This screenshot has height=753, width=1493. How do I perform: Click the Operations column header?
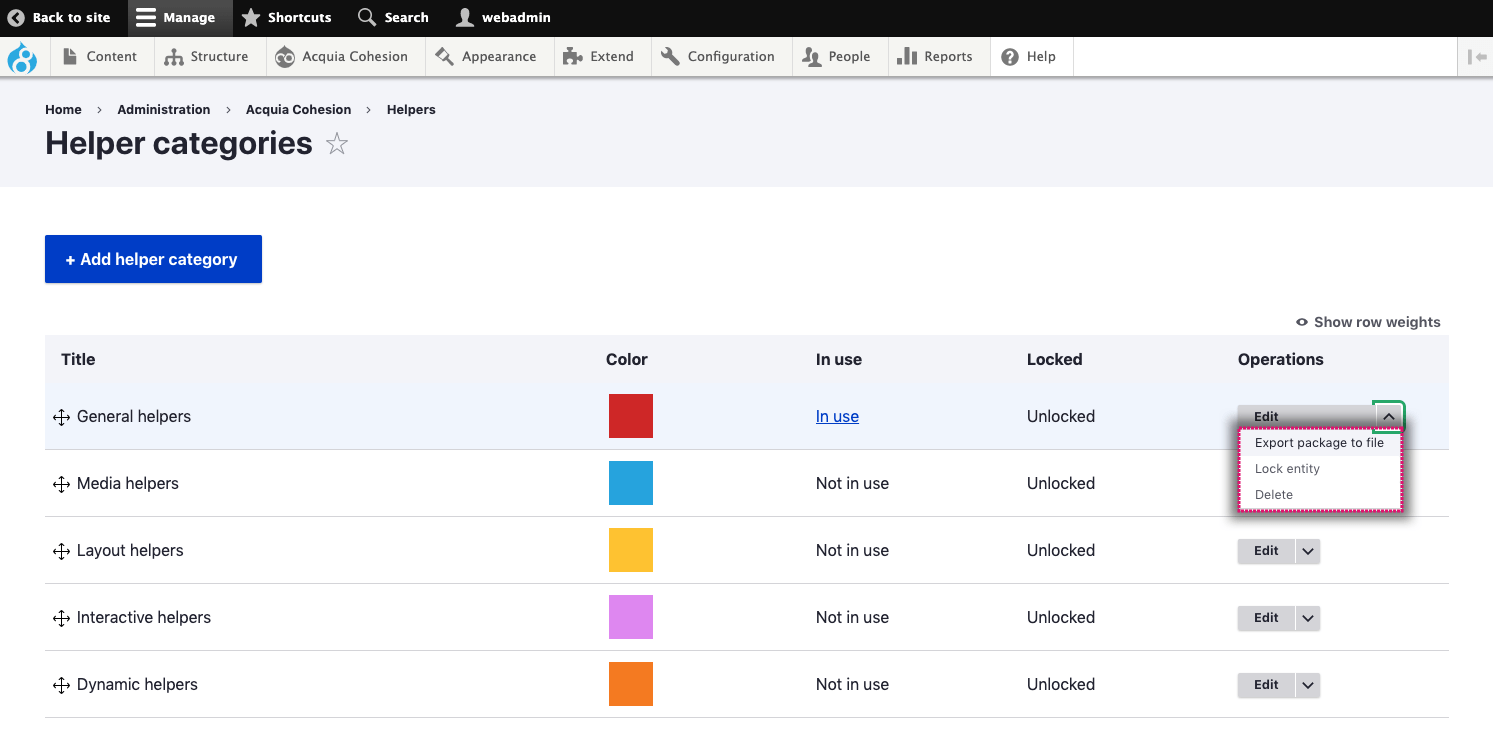coord(1280,359)
